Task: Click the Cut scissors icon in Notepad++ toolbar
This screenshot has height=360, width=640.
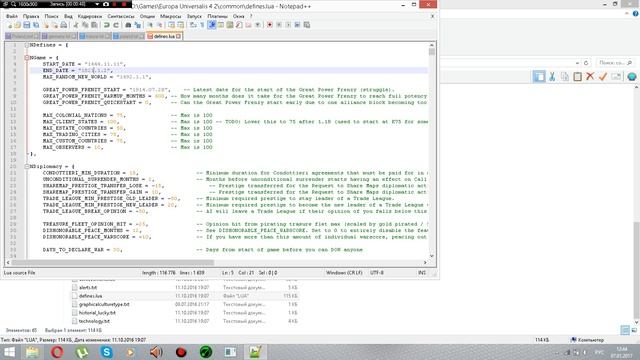Action: pos(76,25)
